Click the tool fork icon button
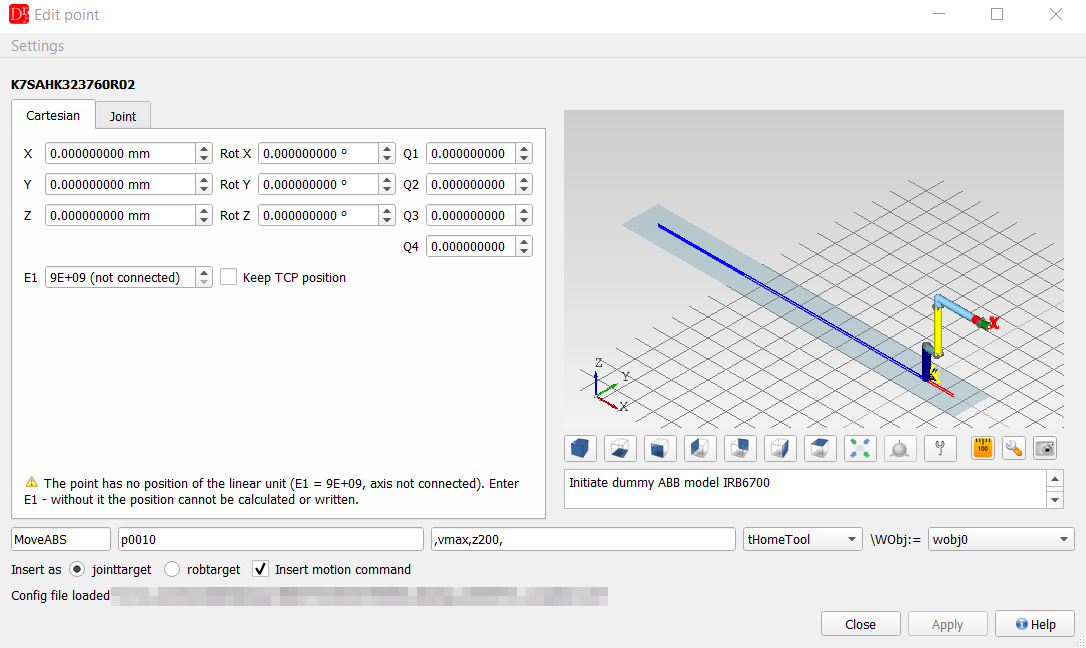 940,449
